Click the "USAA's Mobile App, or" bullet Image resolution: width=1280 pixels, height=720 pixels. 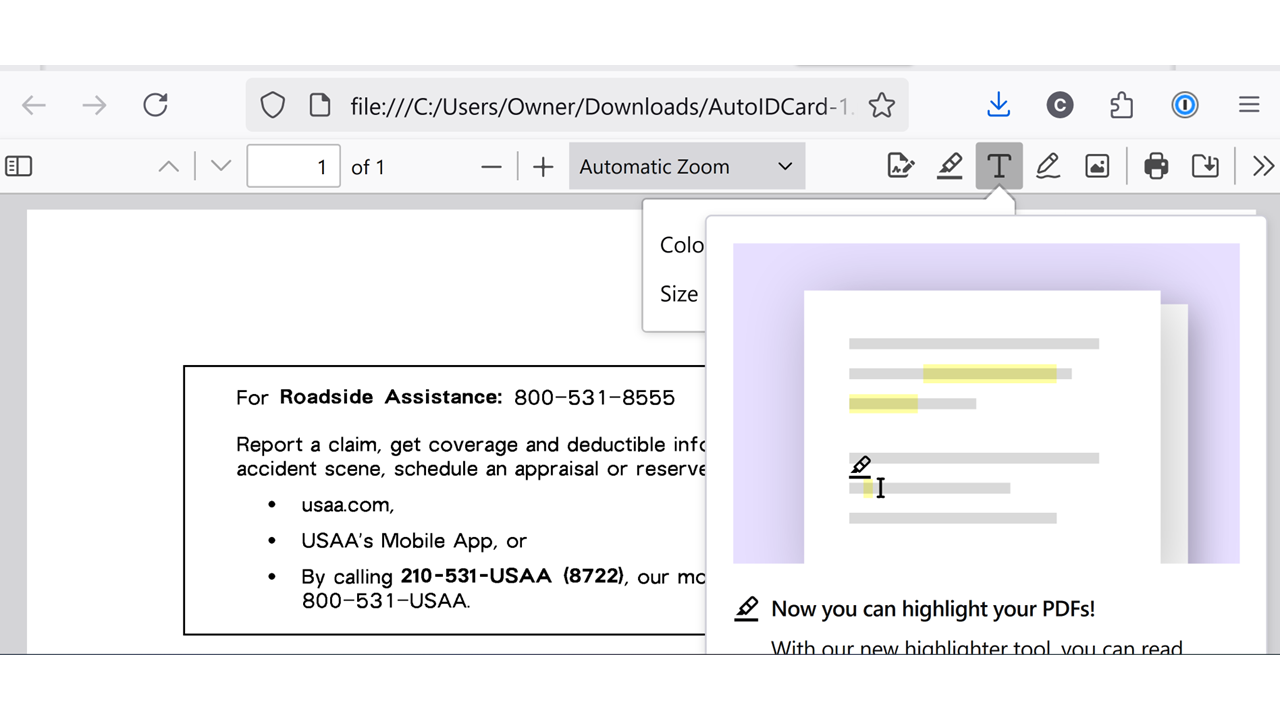coord(414,541)
